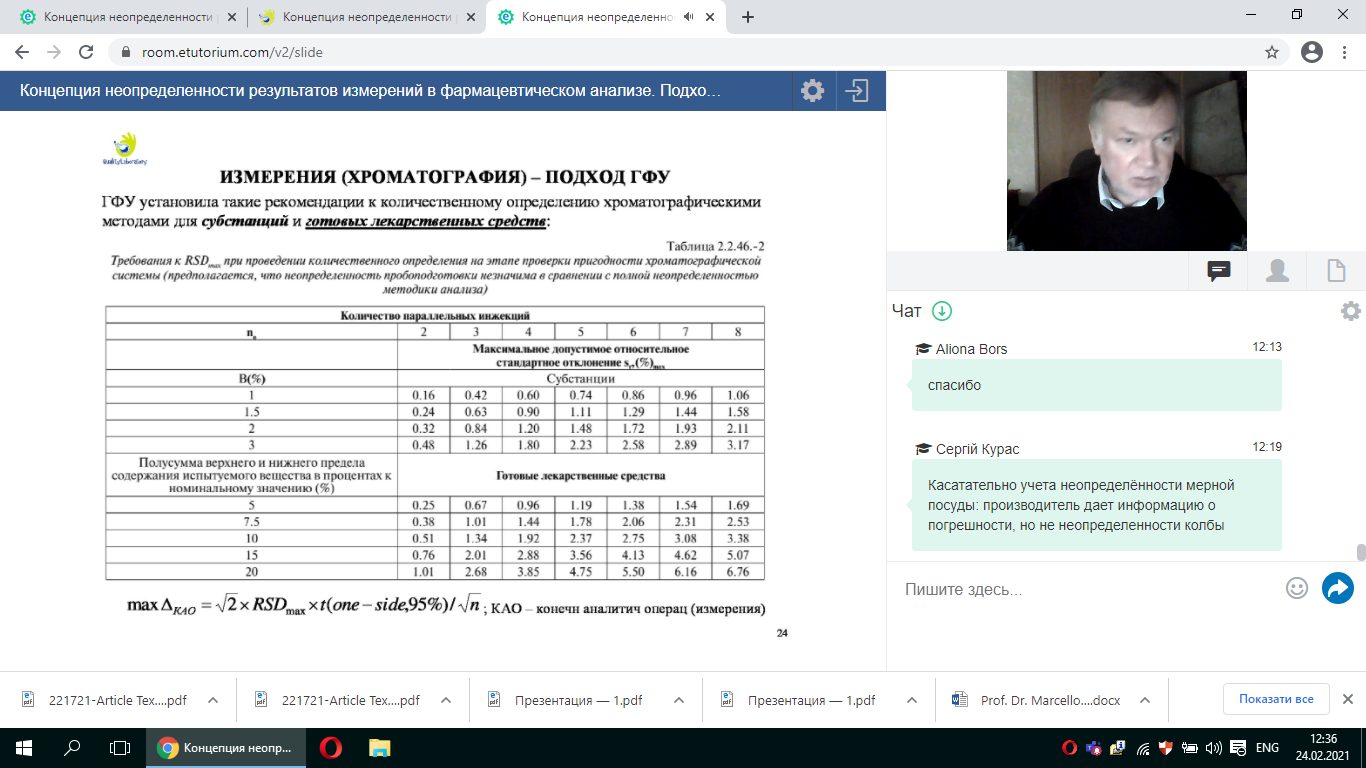1366x768 pixels.
Task: Open the emoji picker smiley
Action: click(x=1297, y=588)
